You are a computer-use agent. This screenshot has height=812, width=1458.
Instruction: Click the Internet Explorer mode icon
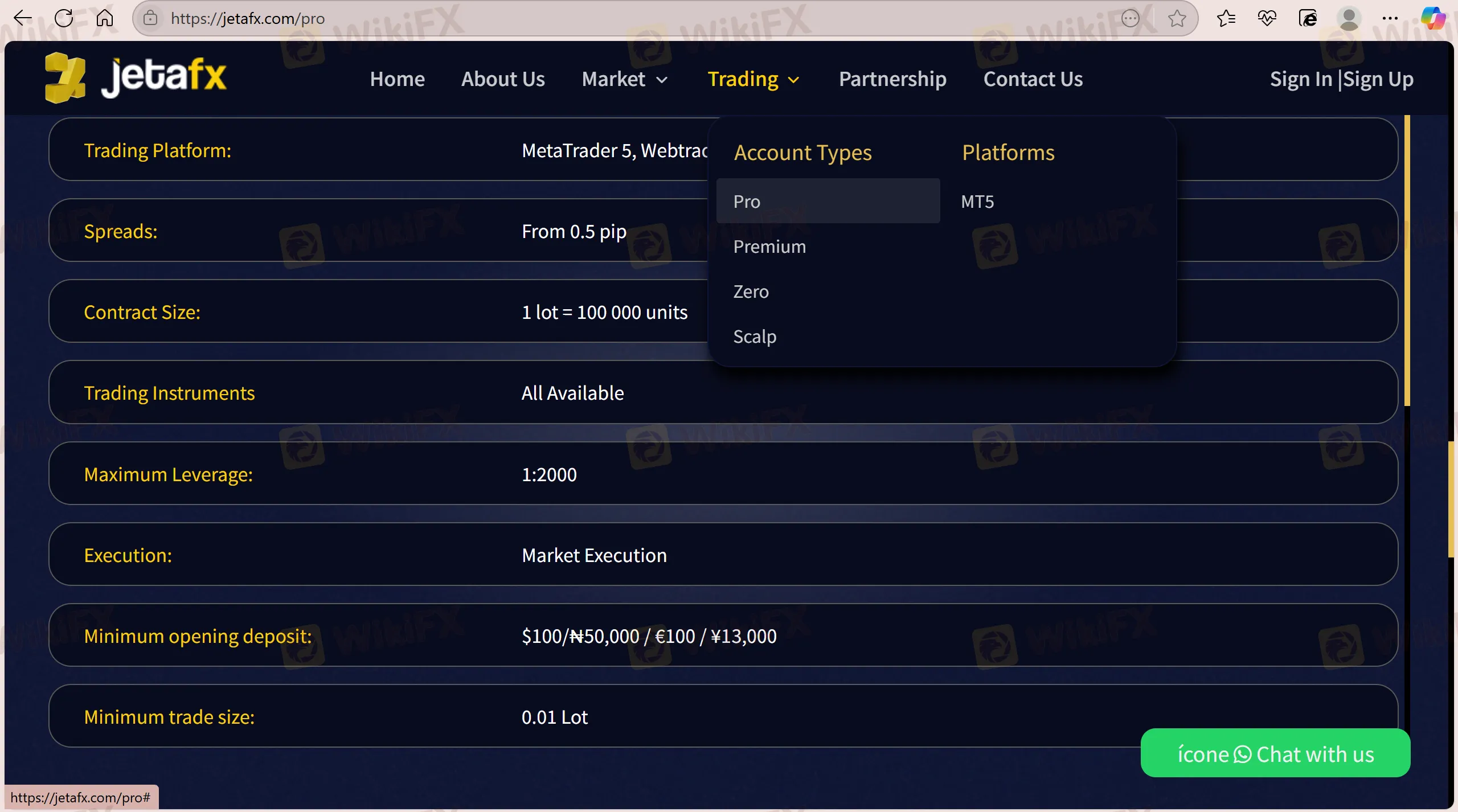[x=1308, y=18]
